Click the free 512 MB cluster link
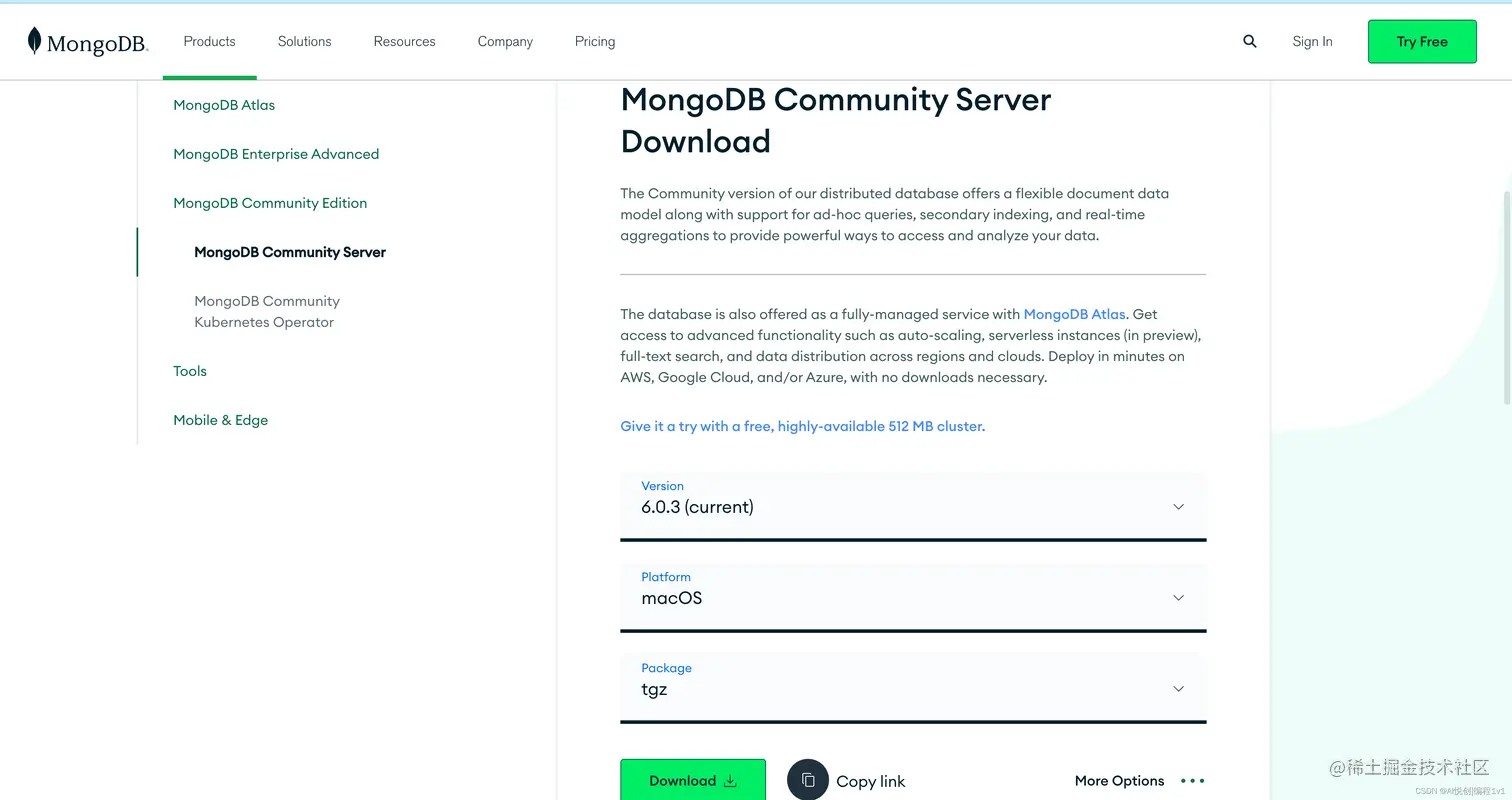Viewport: 1512px width, 800px height. (x=802, y=426)
